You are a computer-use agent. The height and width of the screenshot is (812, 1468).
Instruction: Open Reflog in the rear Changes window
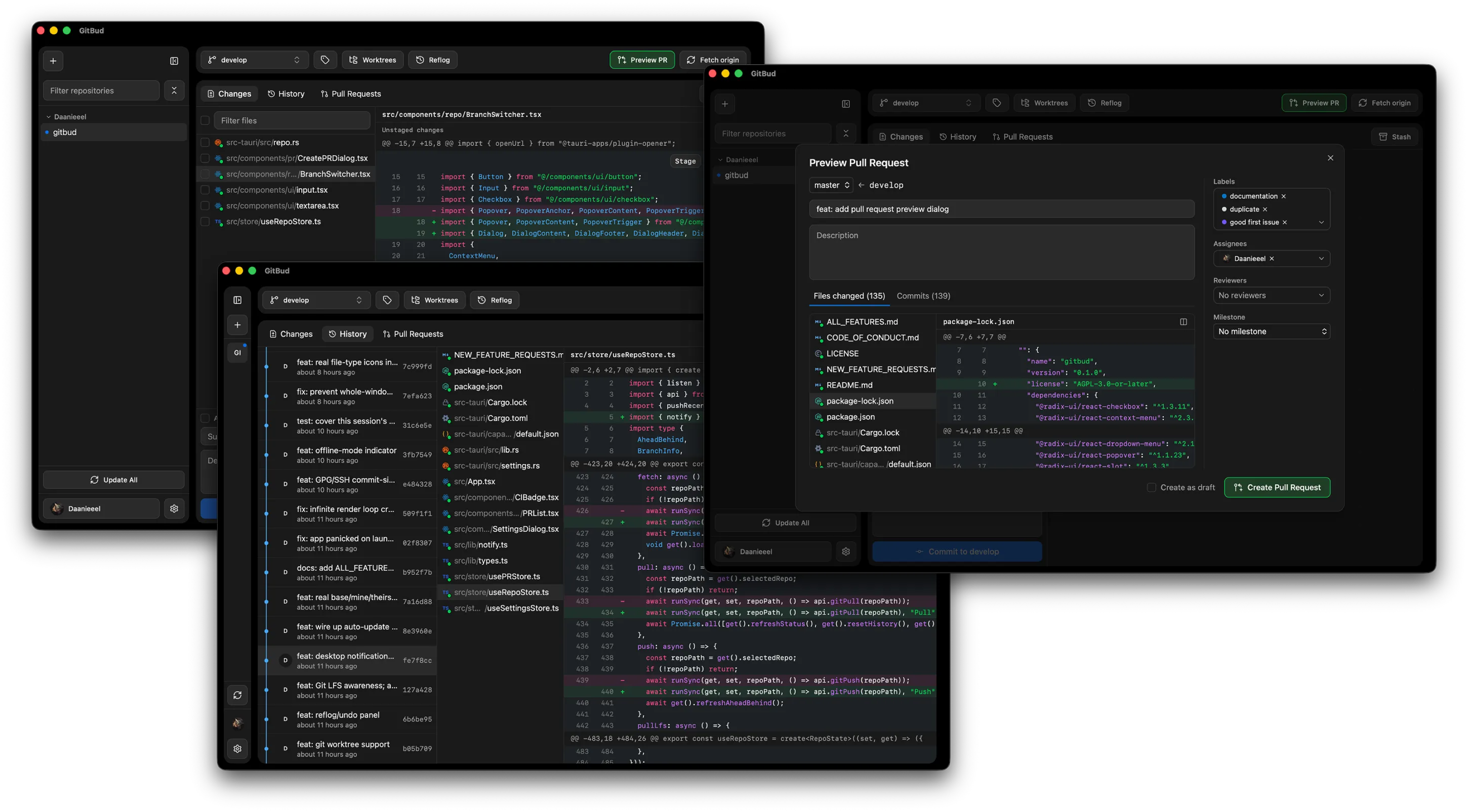[x=432, y=60]
